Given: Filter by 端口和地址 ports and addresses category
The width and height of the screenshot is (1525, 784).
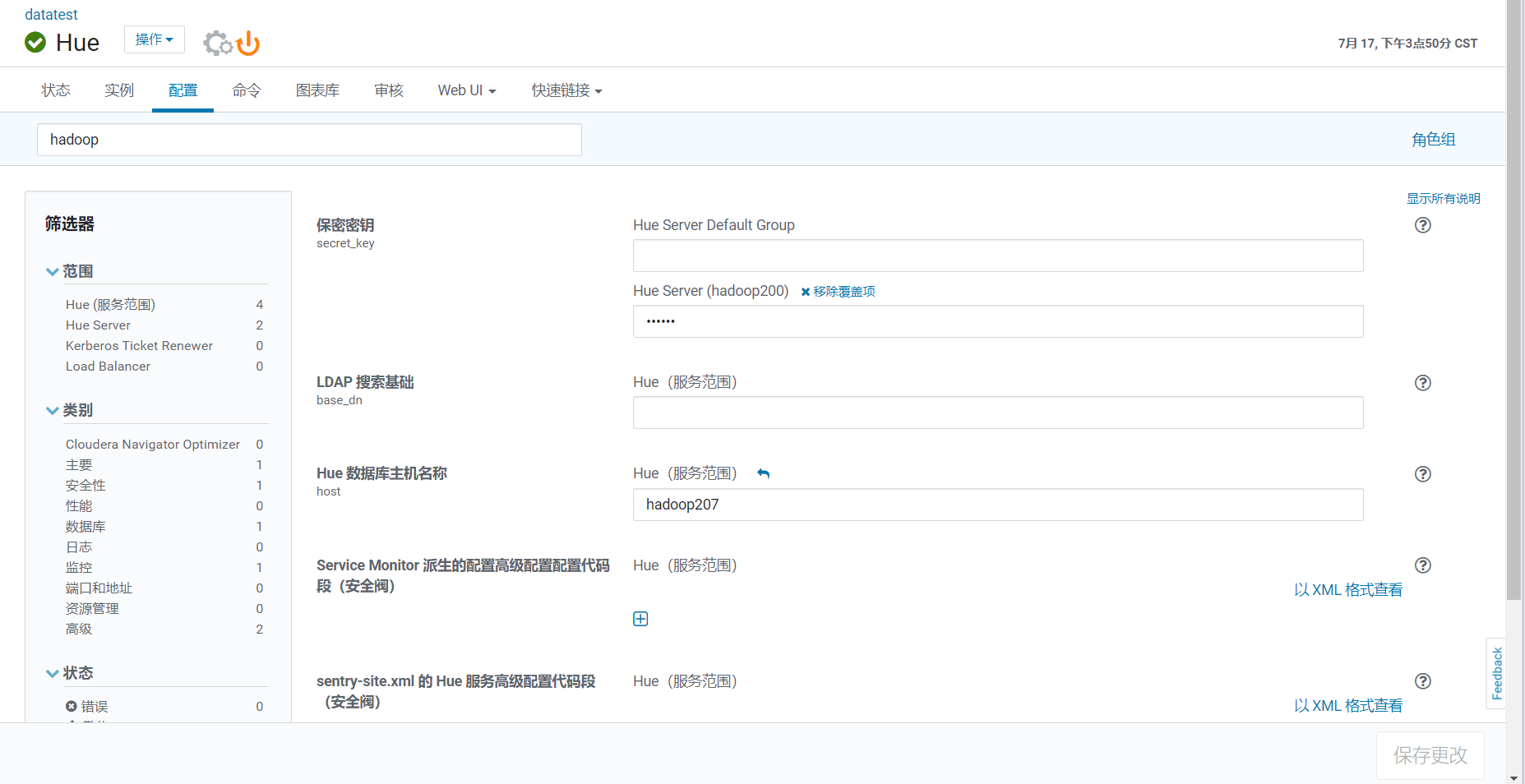Looking at the screenshot, I should pos(99,588).
